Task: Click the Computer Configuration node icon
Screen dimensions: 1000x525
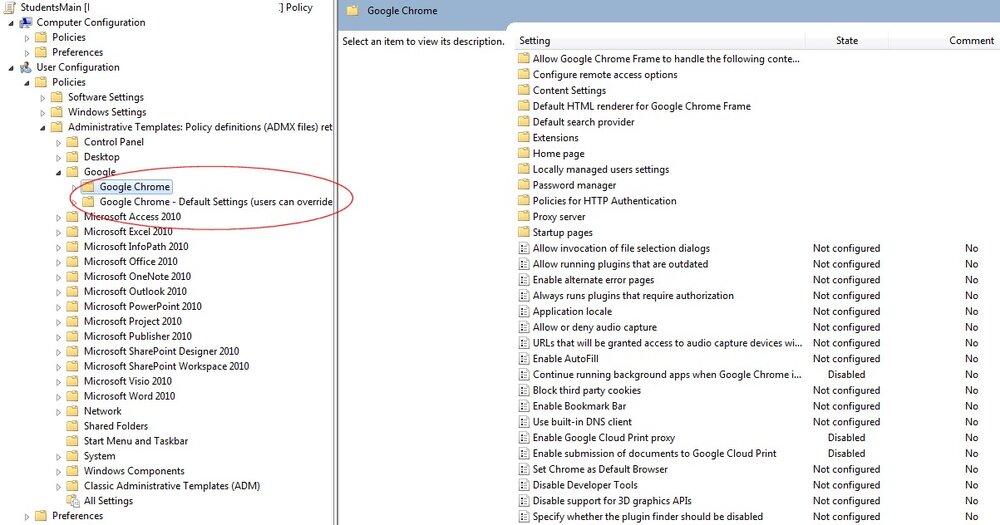Action: [26, 22]
